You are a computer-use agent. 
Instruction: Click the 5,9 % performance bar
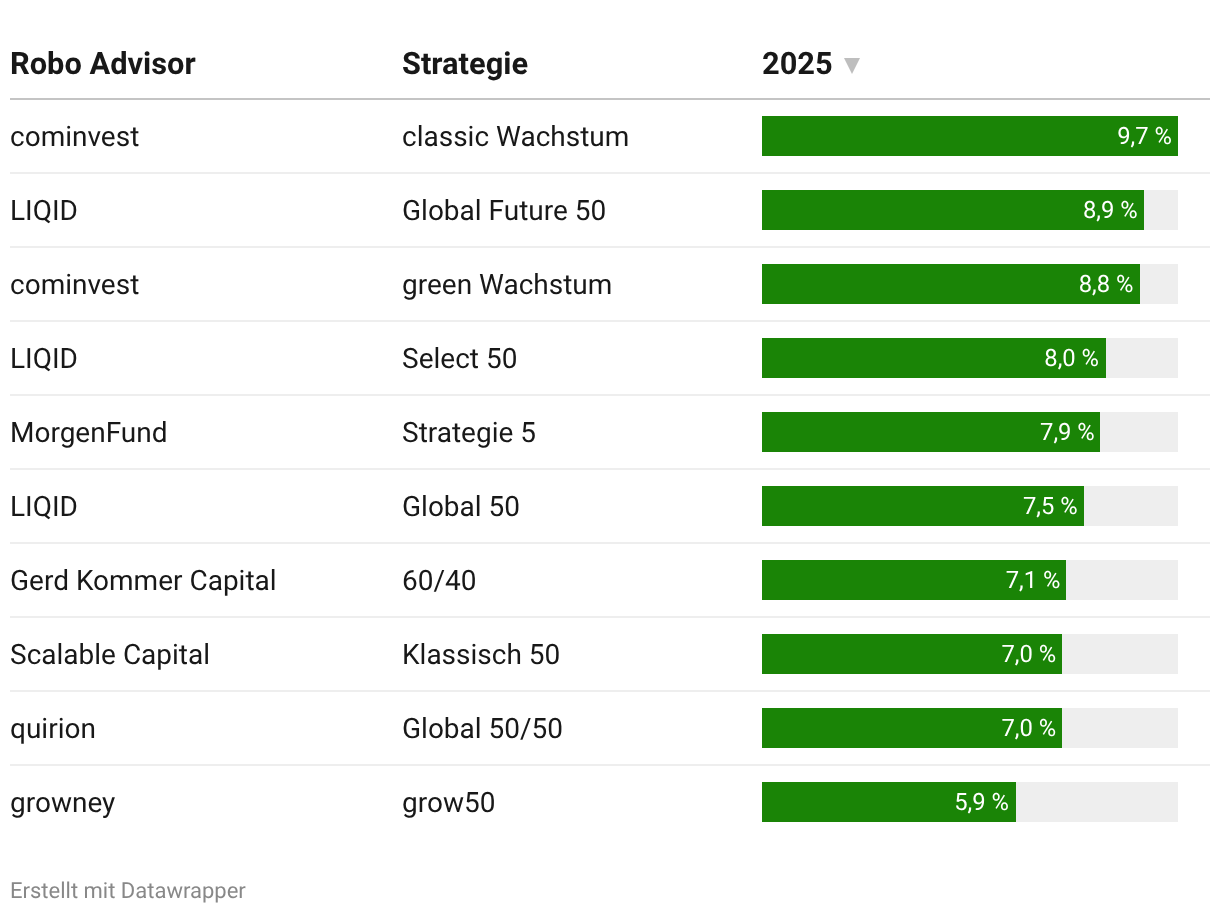click(x=888, y=802)
